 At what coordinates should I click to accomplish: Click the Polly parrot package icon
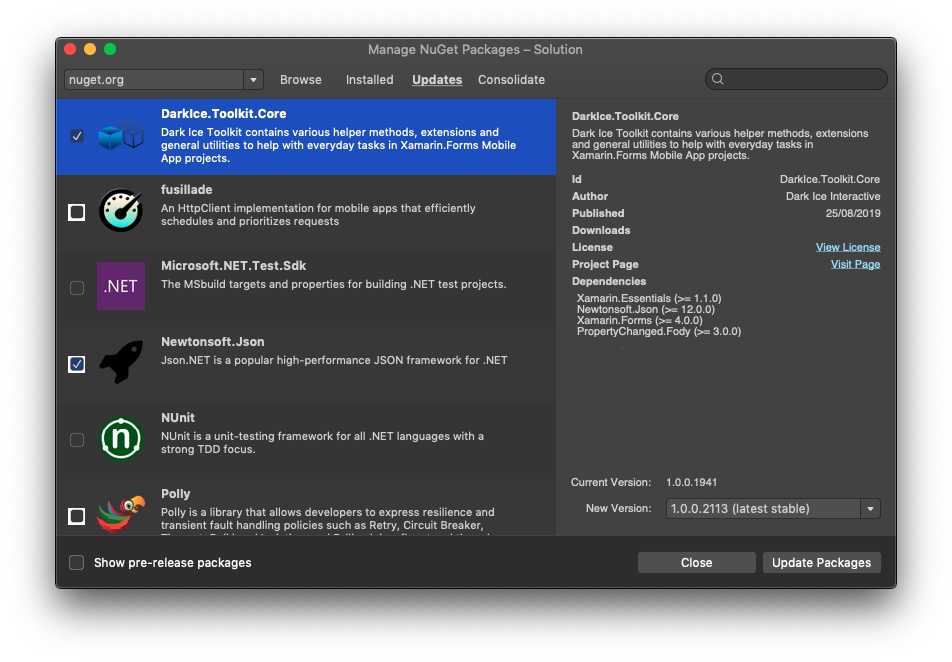[121, 514]
